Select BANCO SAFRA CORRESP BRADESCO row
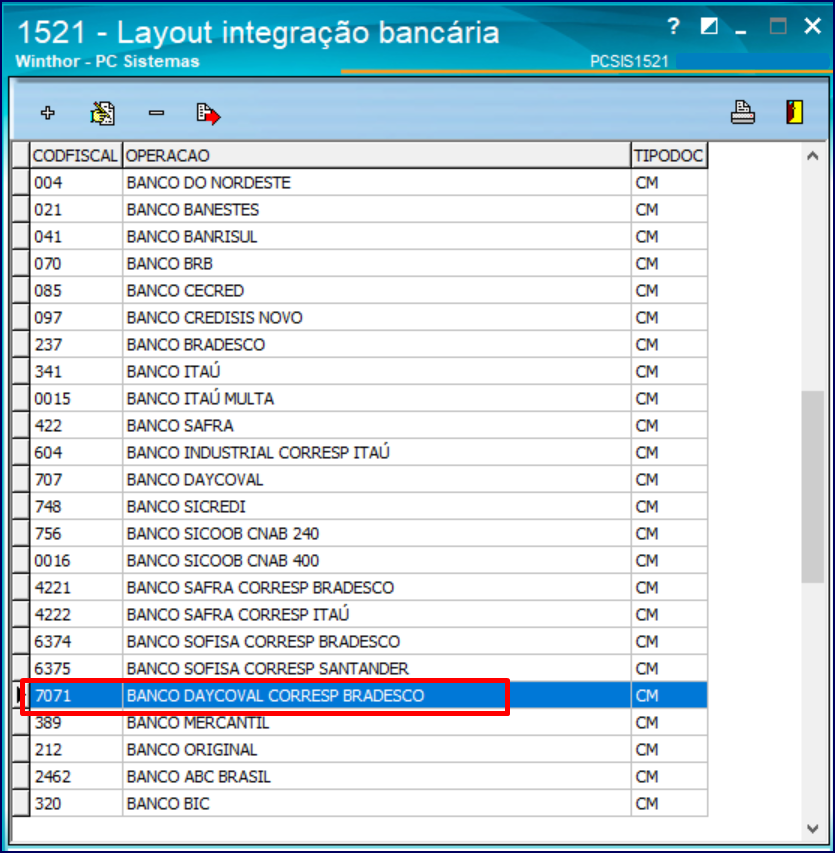This screenshot has height=853, width=835. point(360,588)
